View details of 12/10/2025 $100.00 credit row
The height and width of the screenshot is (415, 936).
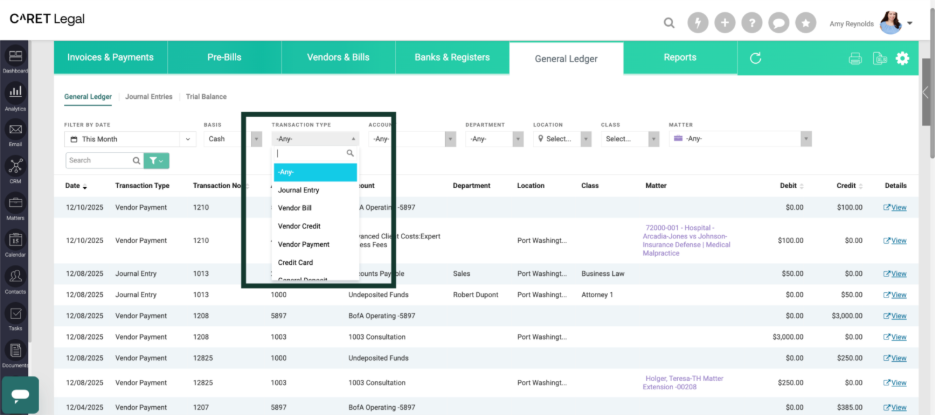click(895, 208)
